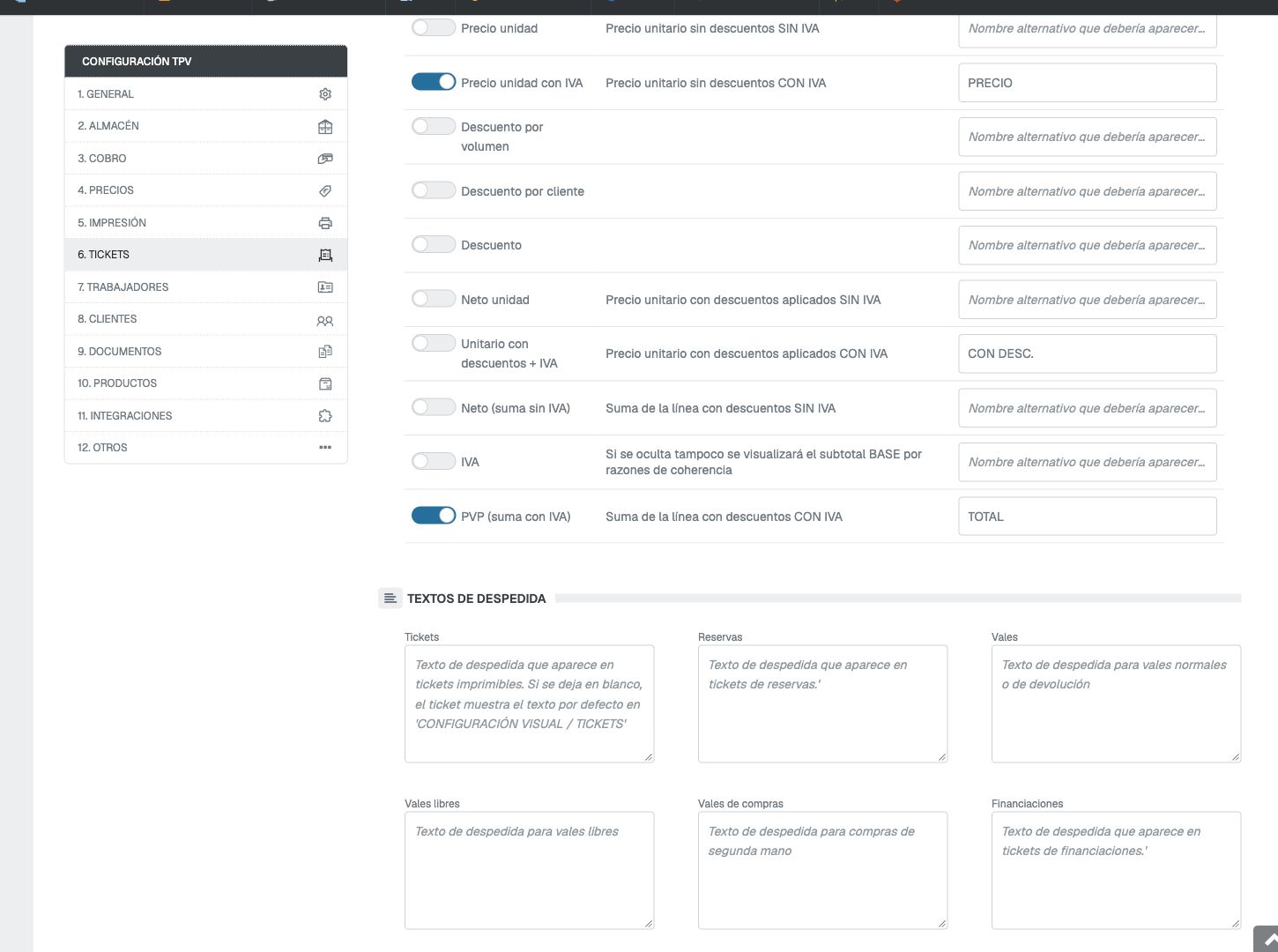
Task: Disable the PVP (suma con IVA) toggle
Action: [x=434, y=516]
